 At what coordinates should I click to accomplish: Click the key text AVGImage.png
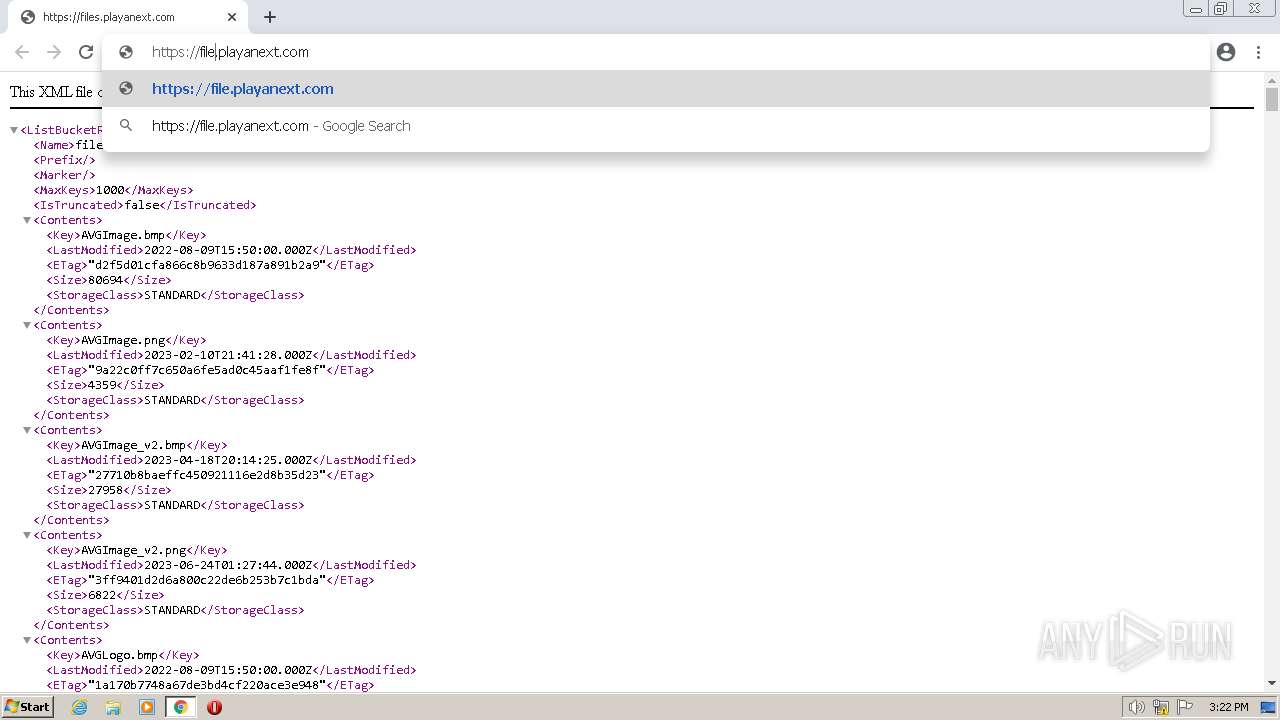123,340
